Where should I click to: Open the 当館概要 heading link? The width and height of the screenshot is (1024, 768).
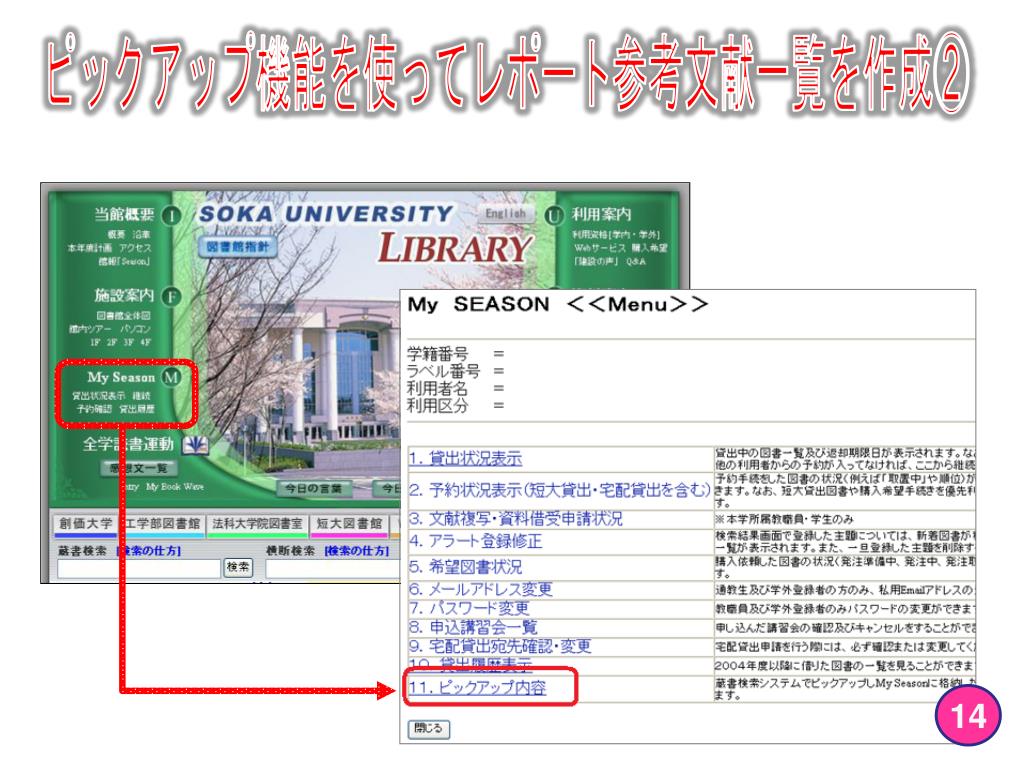(x=124, y=214)
